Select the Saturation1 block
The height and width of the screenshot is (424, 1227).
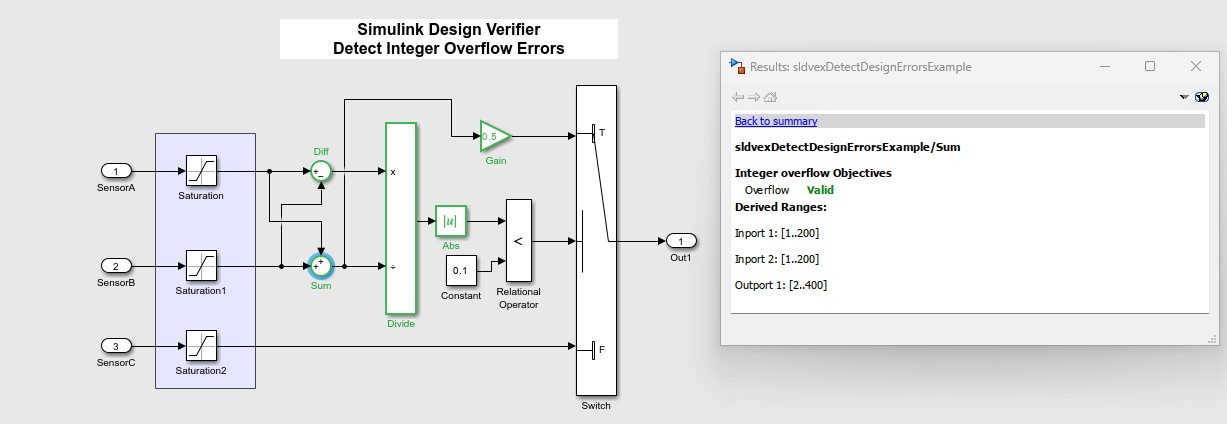tap(201, 266)
